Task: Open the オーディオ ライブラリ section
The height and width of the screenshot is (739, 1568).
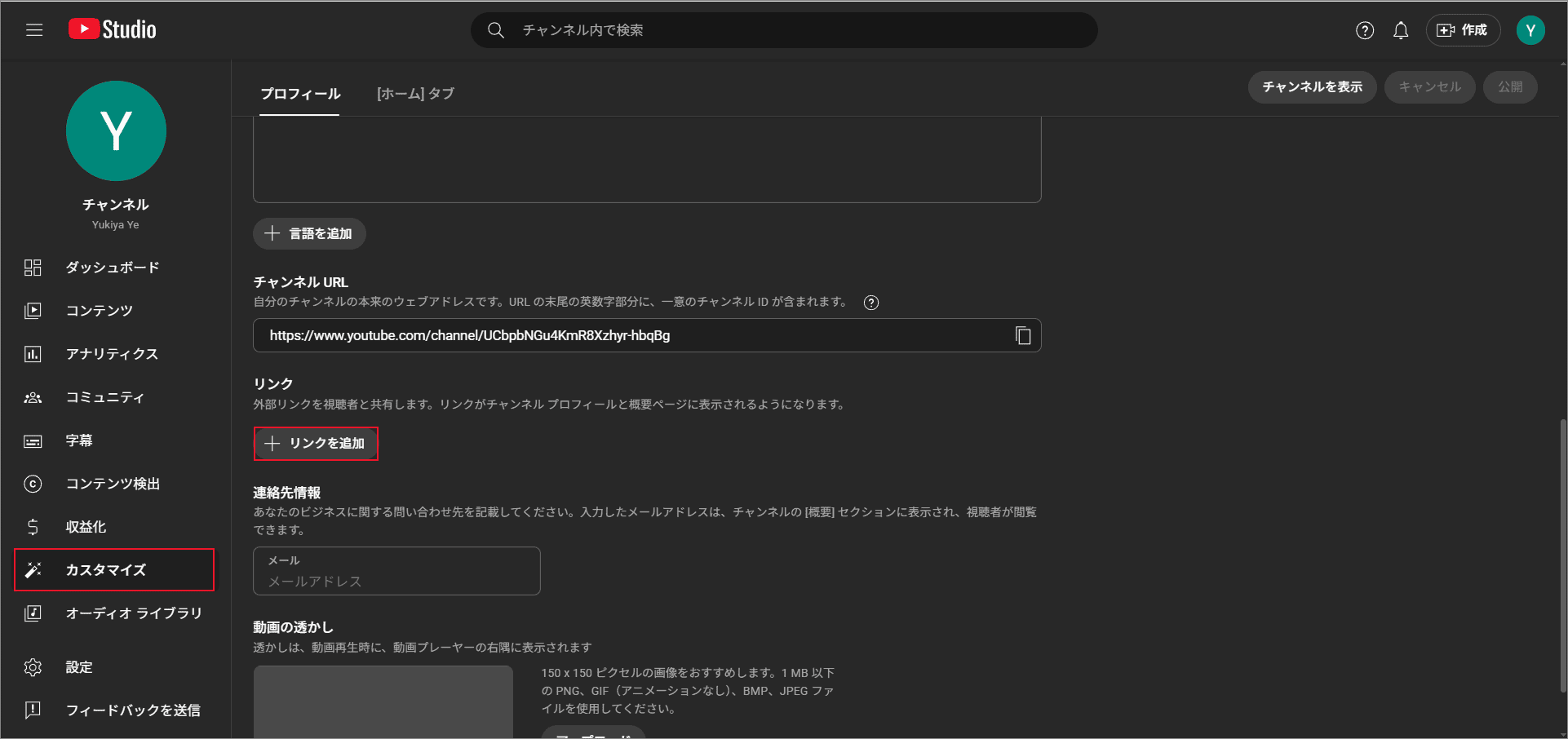Action: pyautogui.click(x=133, y=613)
